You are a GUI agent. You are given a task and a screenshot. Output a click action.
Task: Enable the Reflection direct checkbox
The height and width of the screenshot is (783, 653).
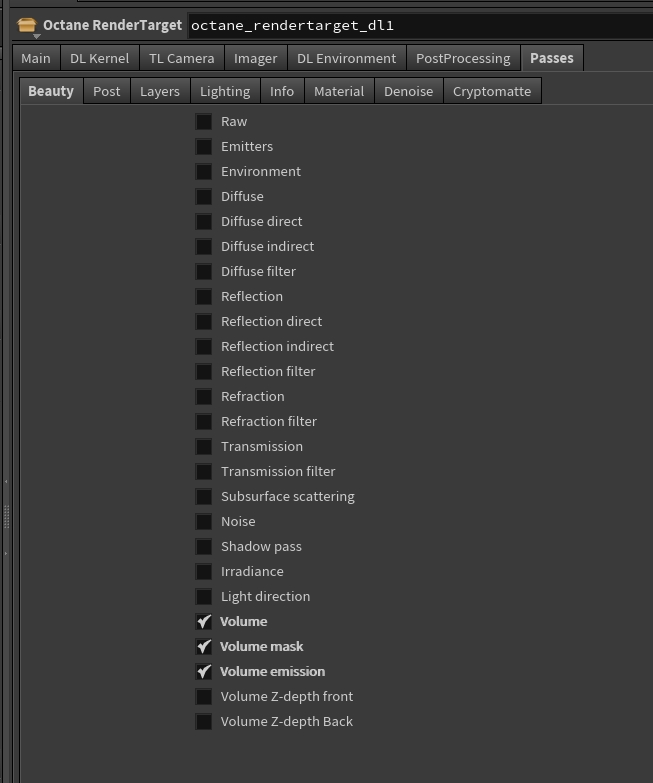(204, 322)
